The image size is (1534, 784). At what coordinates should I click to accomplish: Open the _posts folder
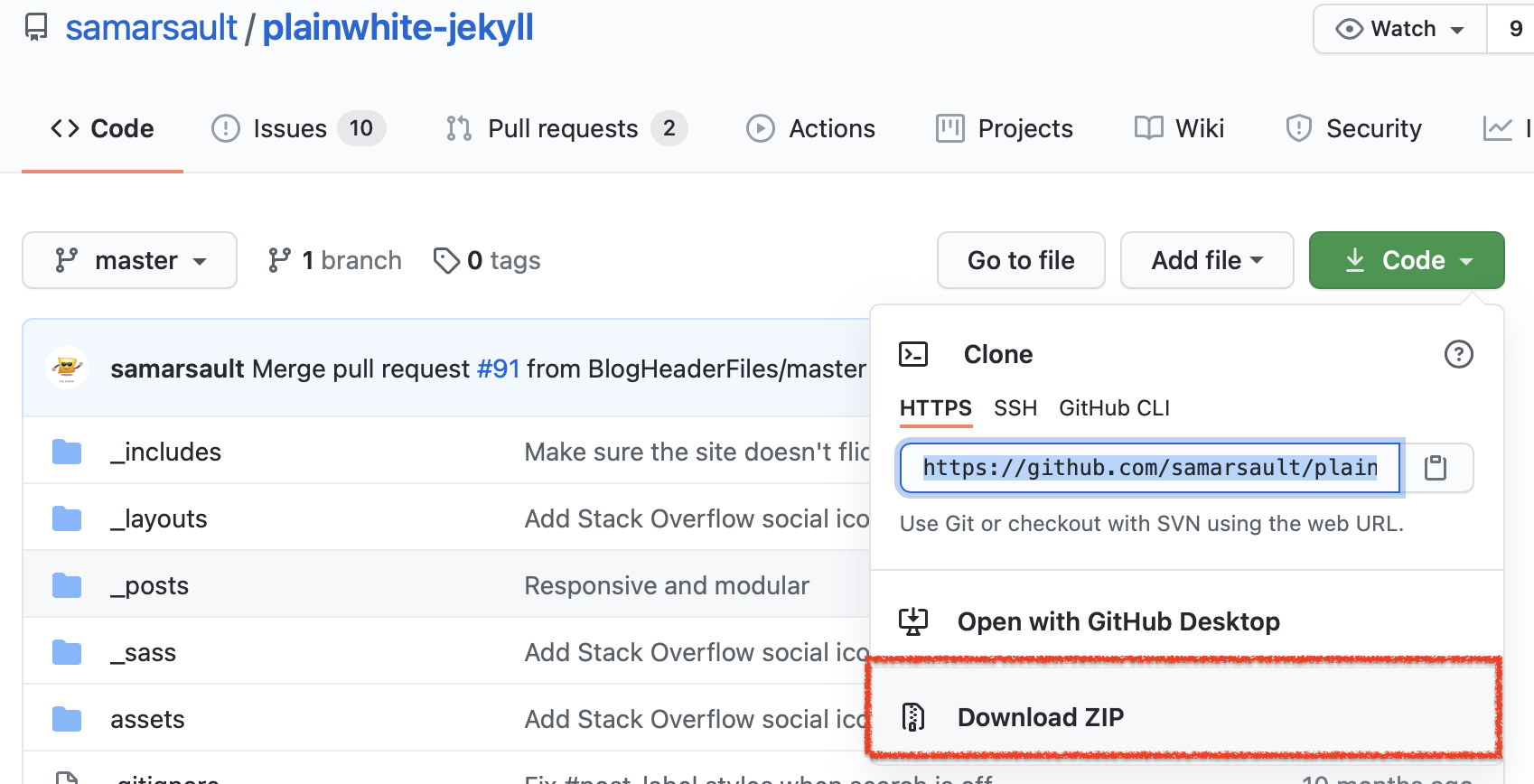[x=149, y=585]
